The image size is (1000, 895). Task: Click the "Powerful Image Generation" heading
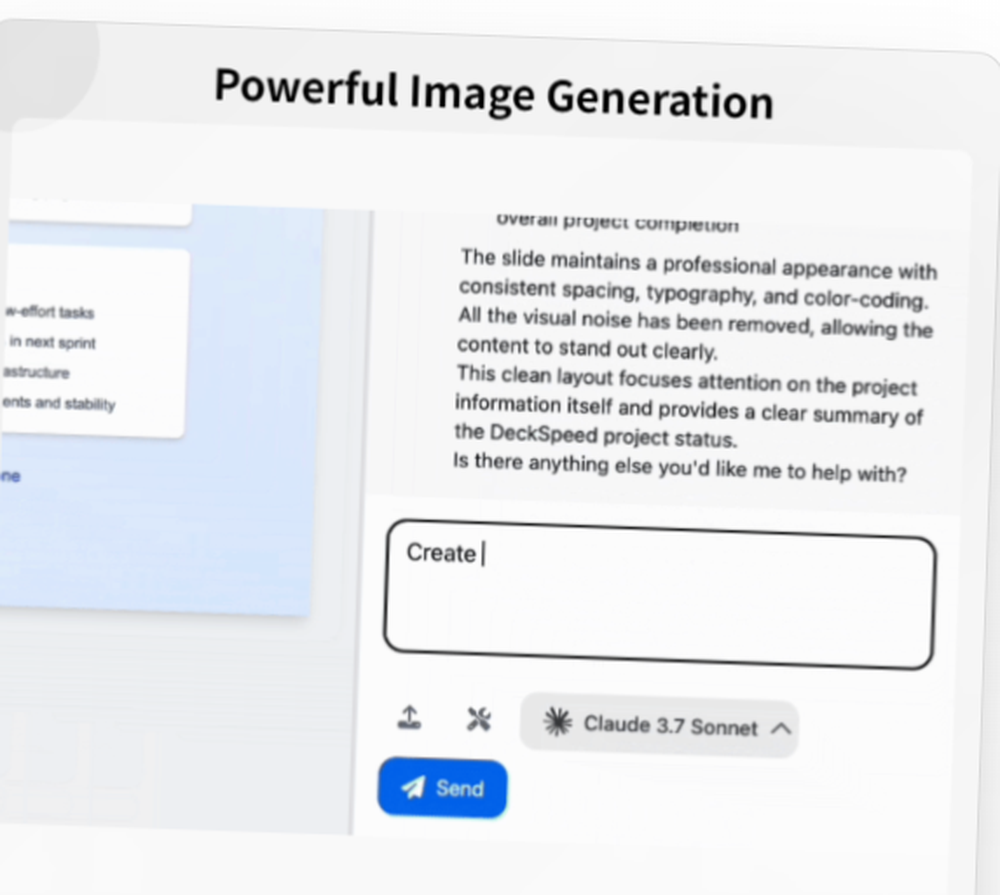(494, 94)
